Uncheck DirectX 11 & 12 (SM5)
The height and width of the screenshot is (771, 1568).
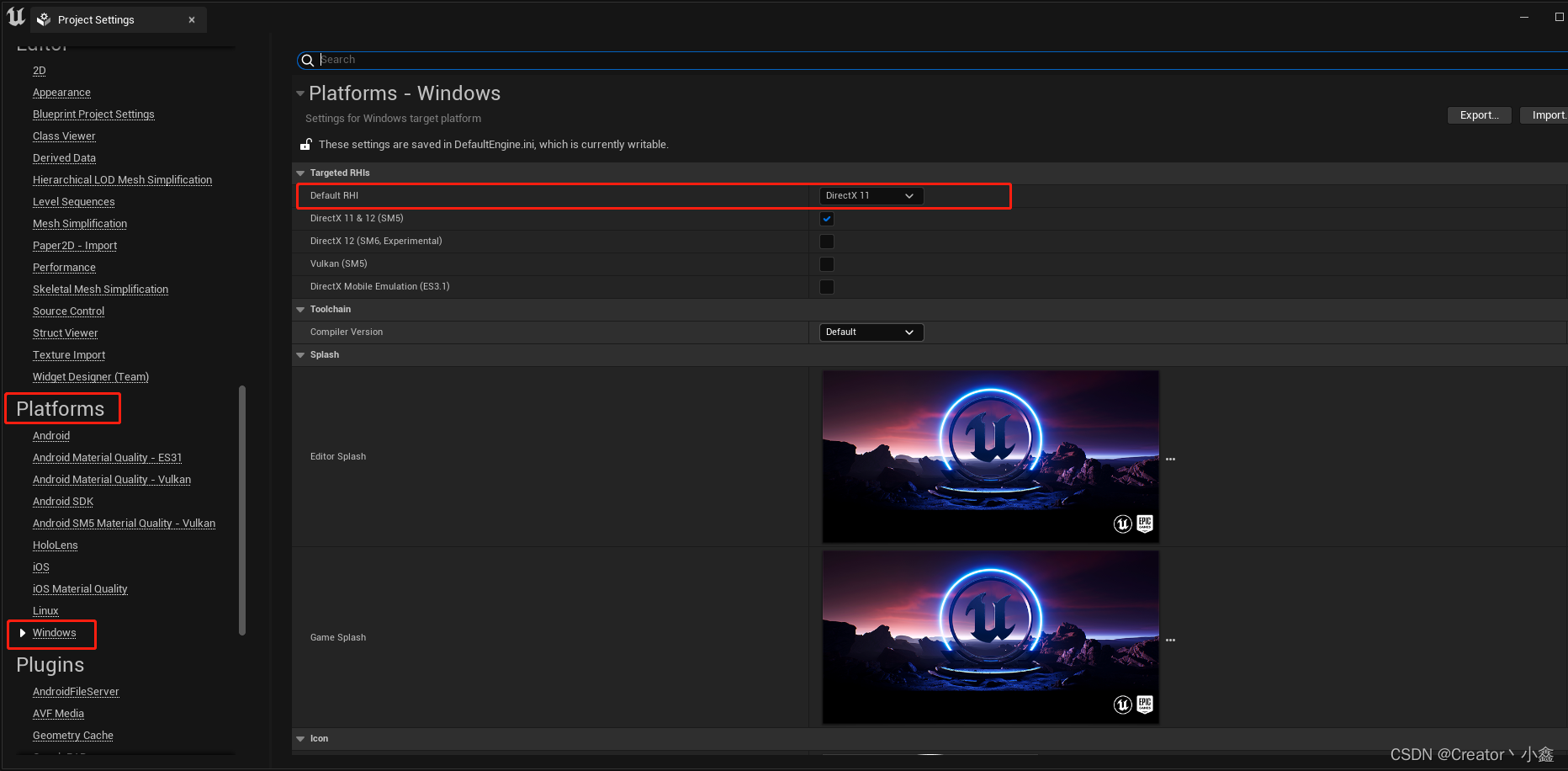(826, 218)
